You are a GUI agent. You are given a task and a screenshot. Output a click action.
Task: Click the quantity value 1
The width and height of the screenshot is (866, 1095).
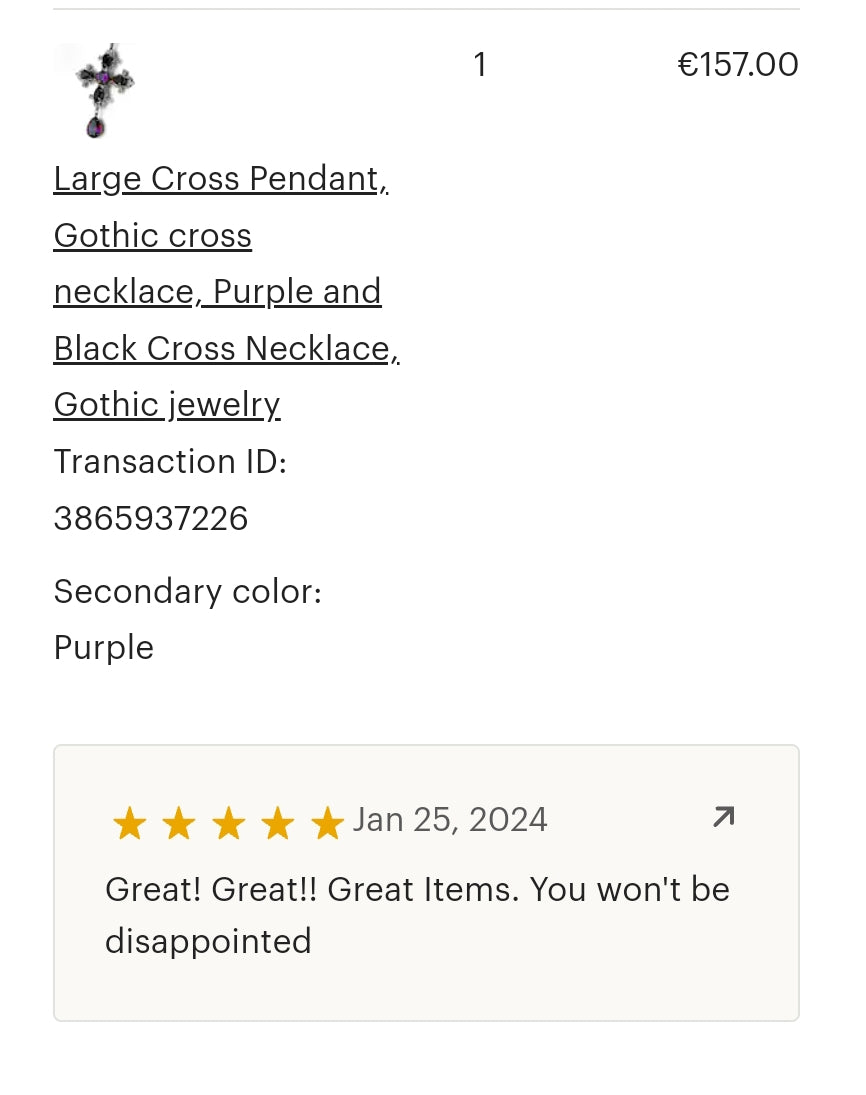point(480,65)
